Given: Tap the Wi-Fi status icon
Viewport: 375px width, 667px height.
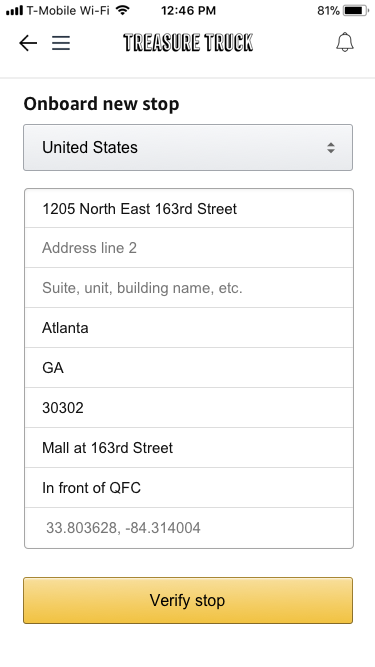Looking at the screenshot, I should (x=123, y=10).
